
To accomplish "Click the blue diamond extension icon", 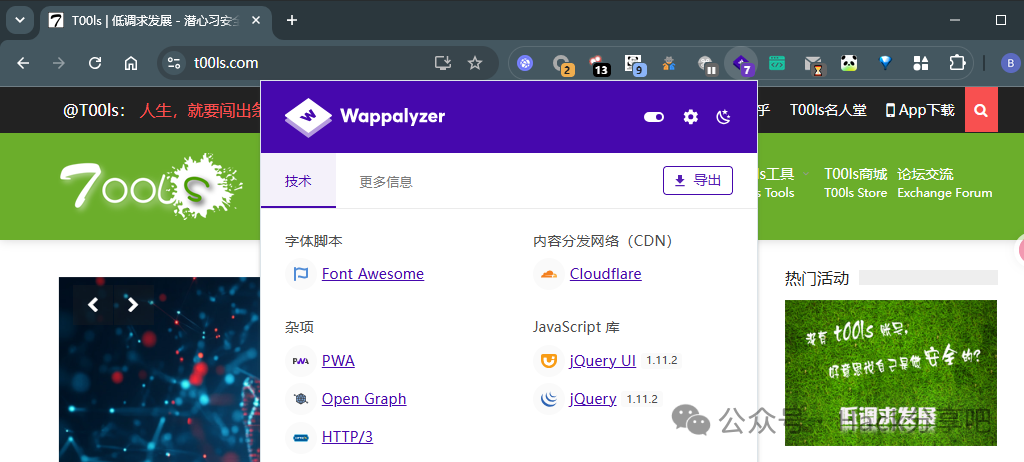I will tap(885, 63).
